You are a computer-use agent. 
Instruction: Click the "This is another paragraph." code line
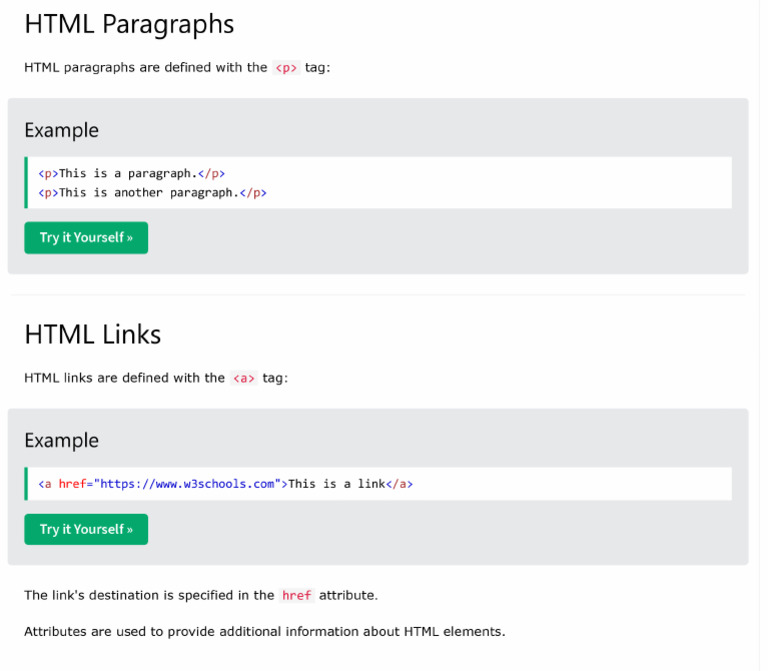(152, 192)
